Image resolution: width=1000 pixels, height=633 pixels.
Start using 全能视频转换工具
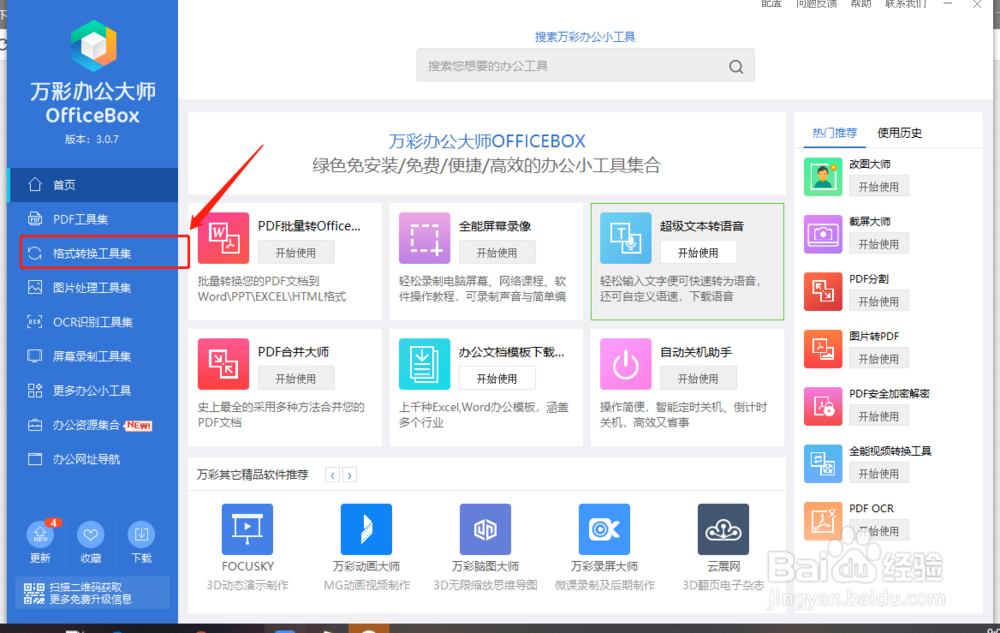[x=879, y=474]
